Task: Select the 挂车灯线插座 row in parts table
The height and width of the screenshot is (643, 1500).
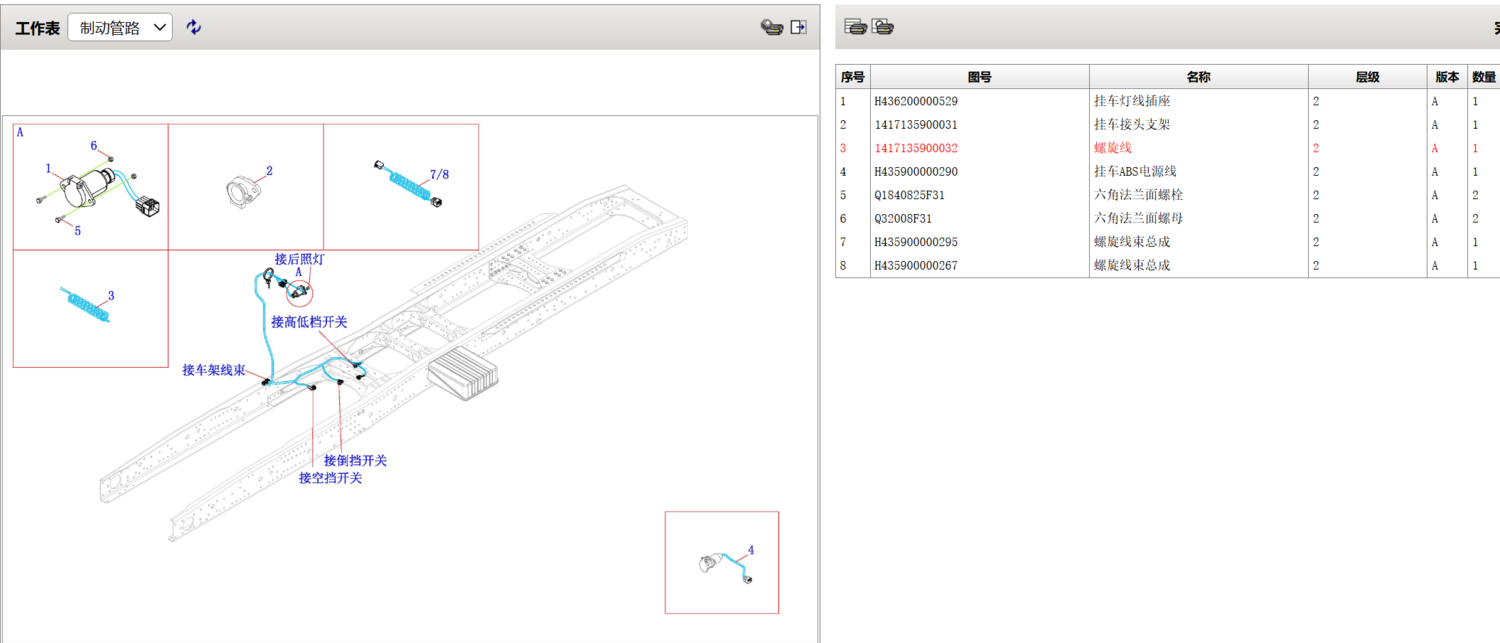Action: click(1131, 101)
